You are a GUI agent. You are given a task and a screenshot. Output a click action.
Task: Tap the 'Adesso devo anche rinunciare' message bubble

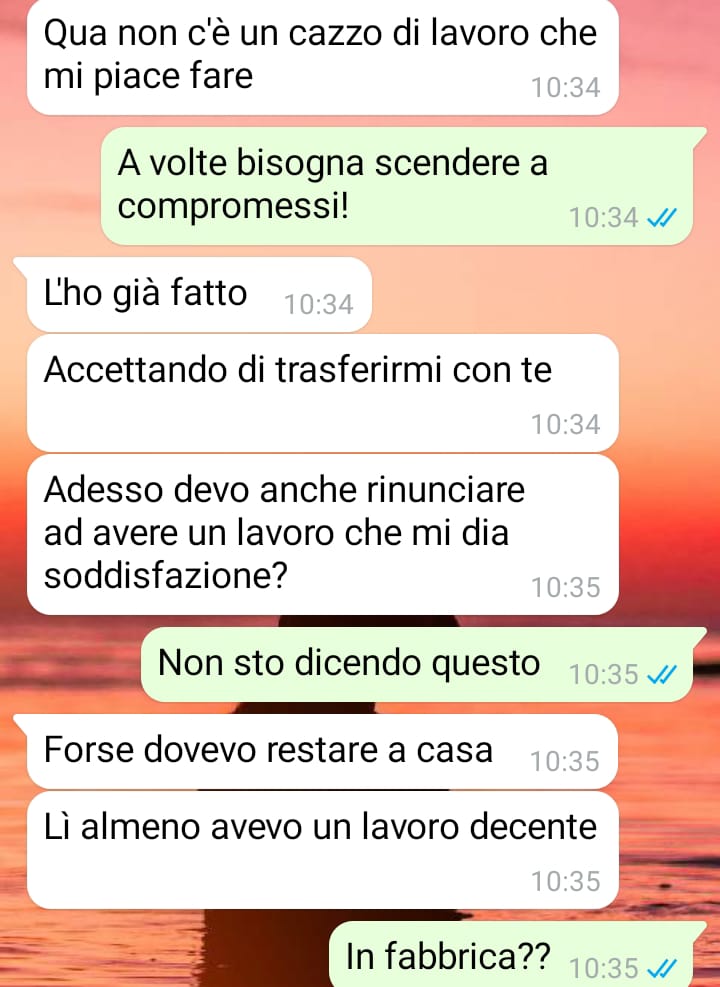322,534
